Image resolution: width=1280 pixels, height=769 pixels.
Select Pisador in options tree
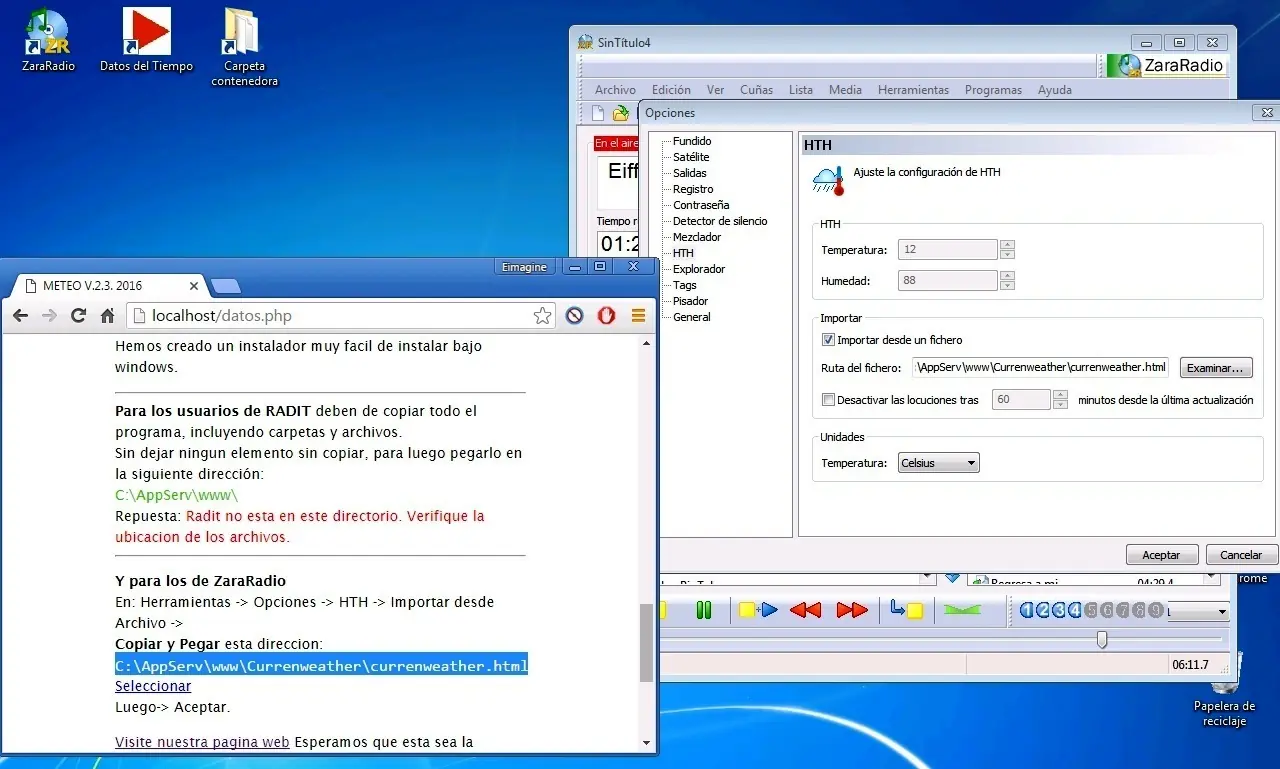pos(690,301)
